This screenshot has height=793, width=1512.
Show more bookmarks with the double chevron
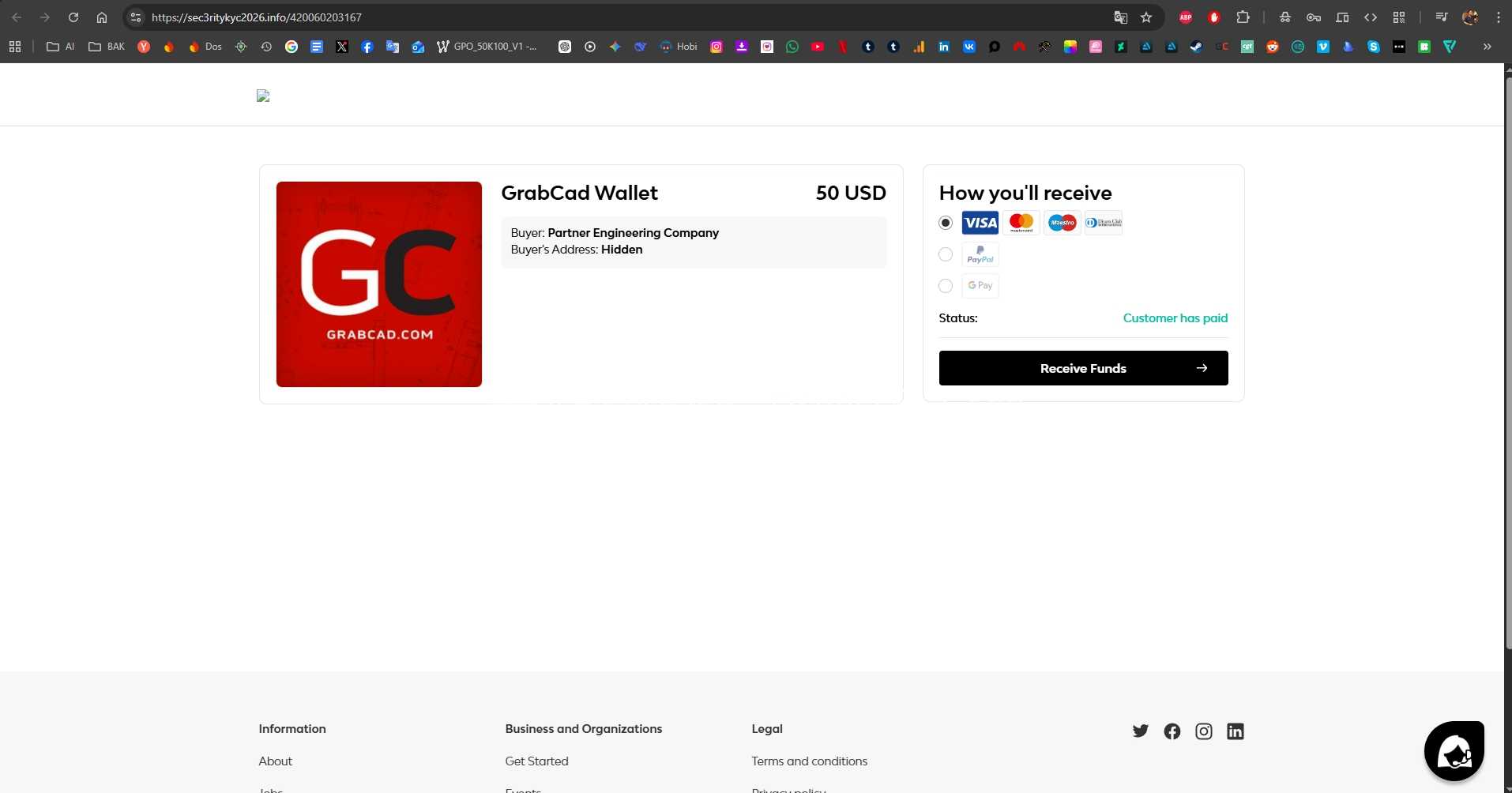coord(1488,47)
